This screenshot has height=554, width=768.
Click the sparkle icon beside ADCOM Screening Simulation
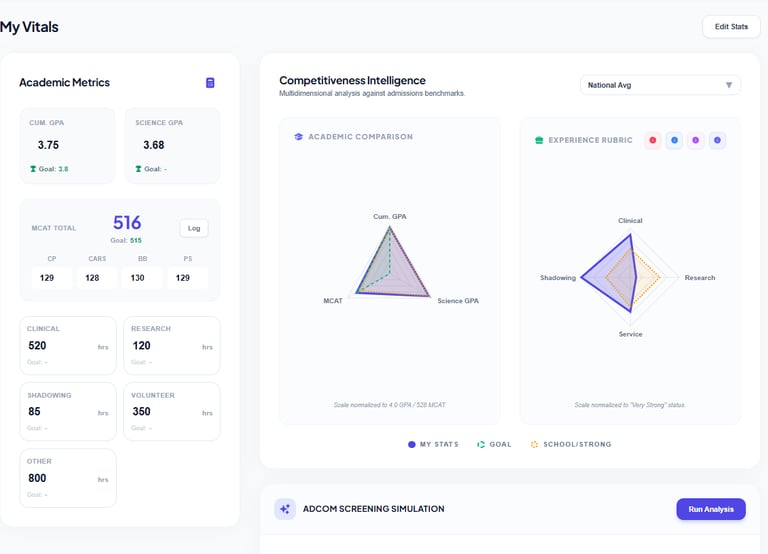coord(285,509)
